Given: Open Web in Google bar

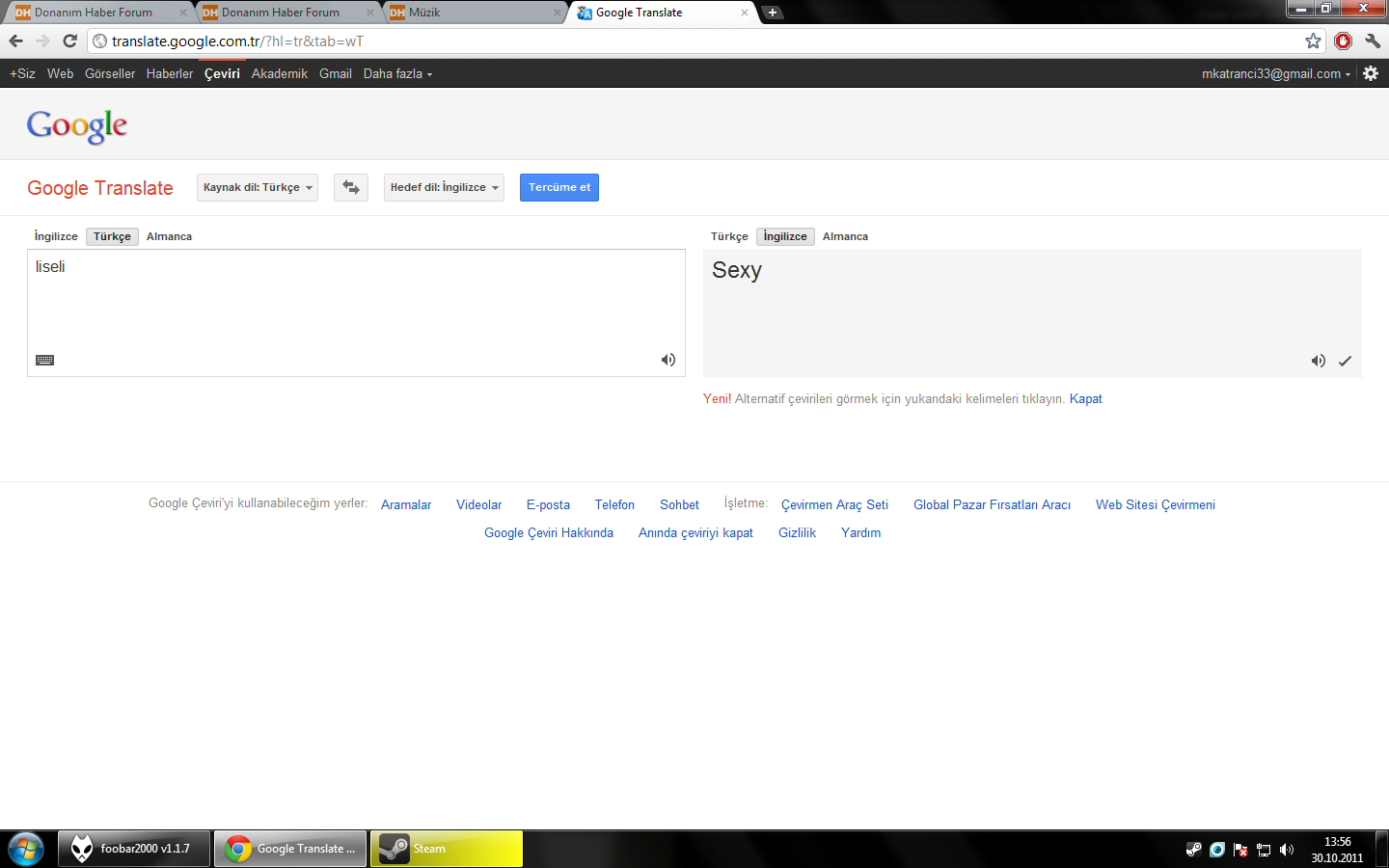Looking at the screenshot, I should point(60,73).
